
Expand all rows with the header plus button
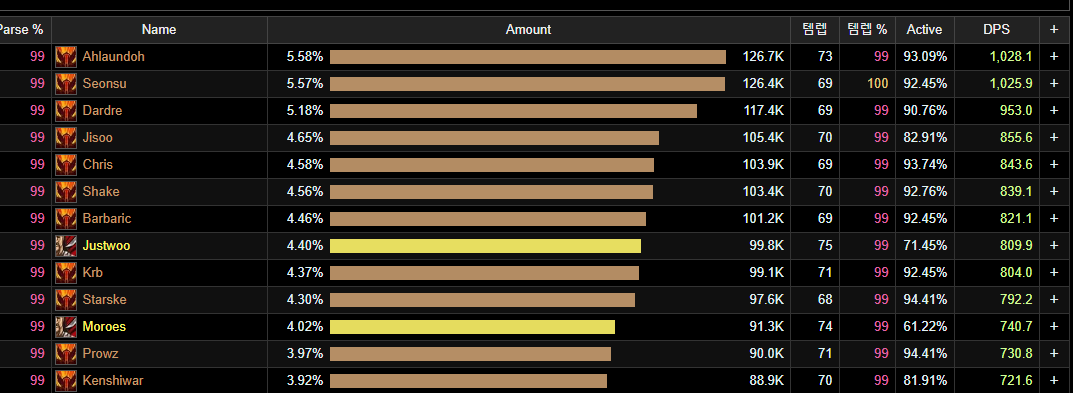click(1054, 29)
